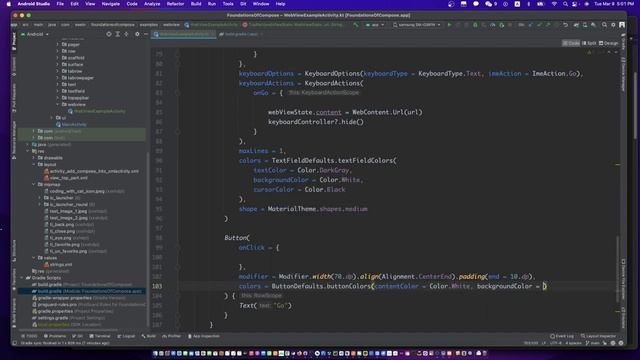Collapse the webview folder
This screenshot has height=360, width=640.
[x=58, y=104]
